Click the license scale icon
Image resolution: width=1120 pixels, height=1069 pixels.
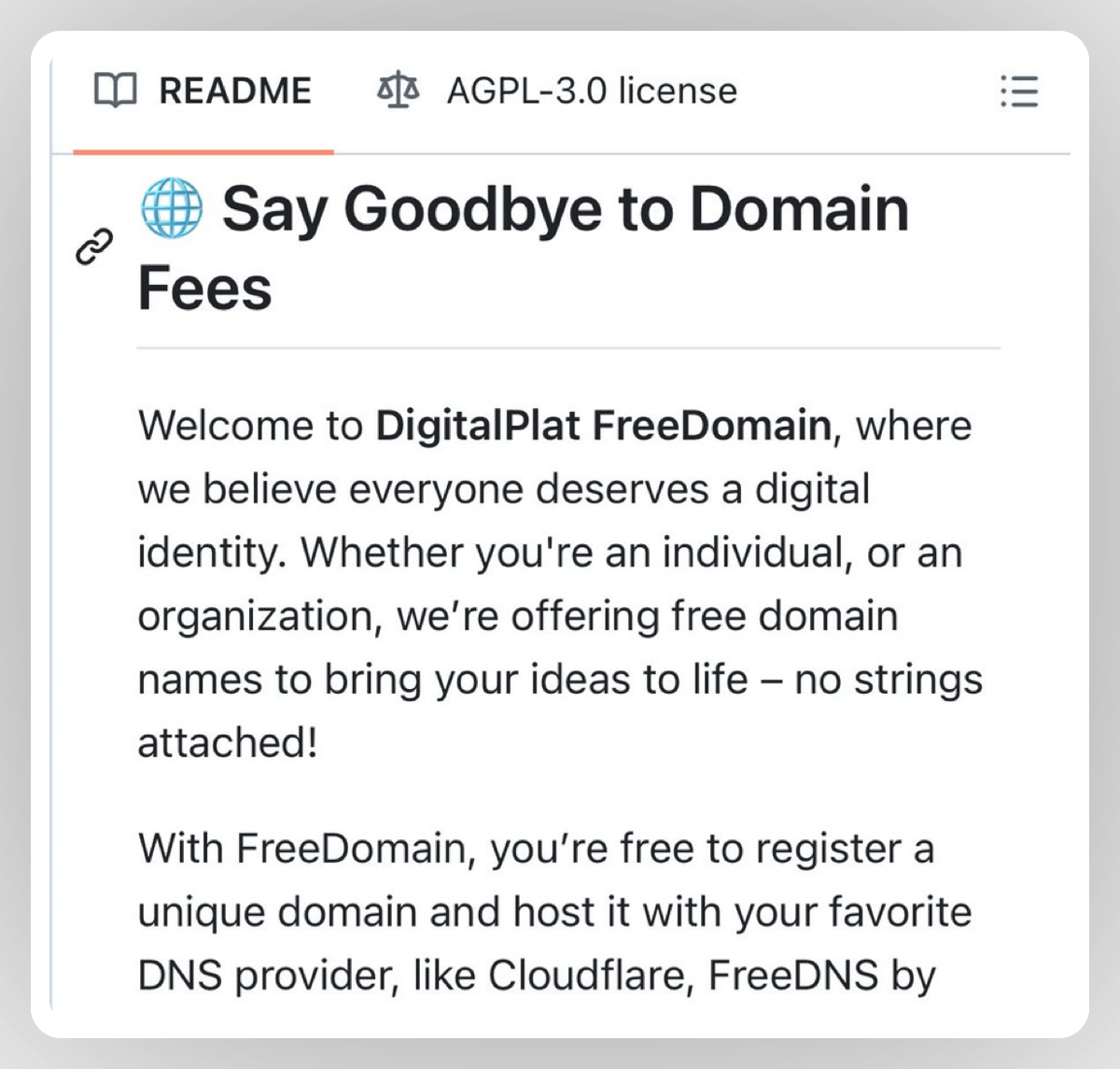click(399, 91)
